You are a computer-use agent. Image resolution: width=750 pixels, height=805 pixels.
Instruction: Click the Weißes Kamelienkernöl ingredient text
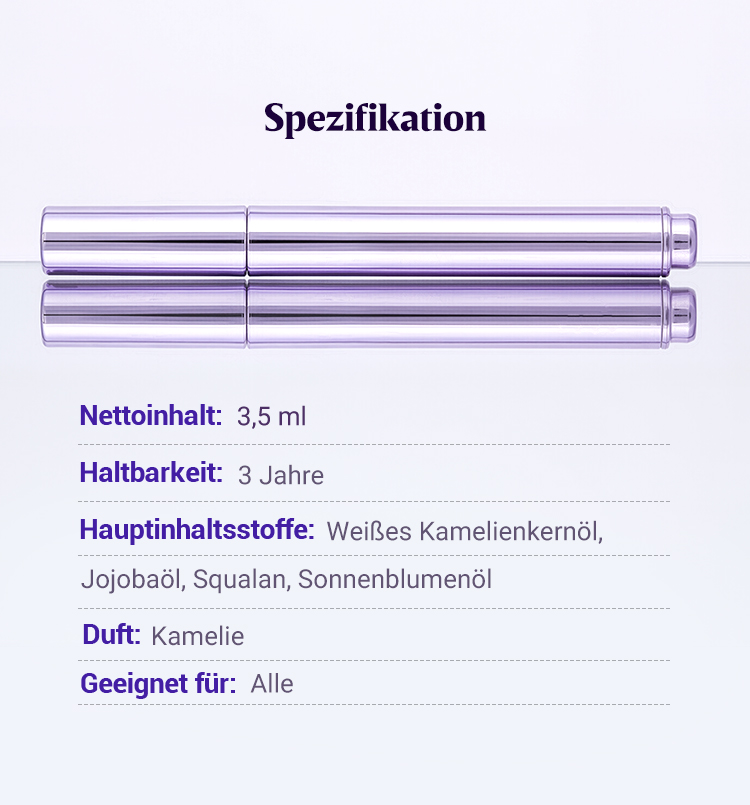click(464, 531)
